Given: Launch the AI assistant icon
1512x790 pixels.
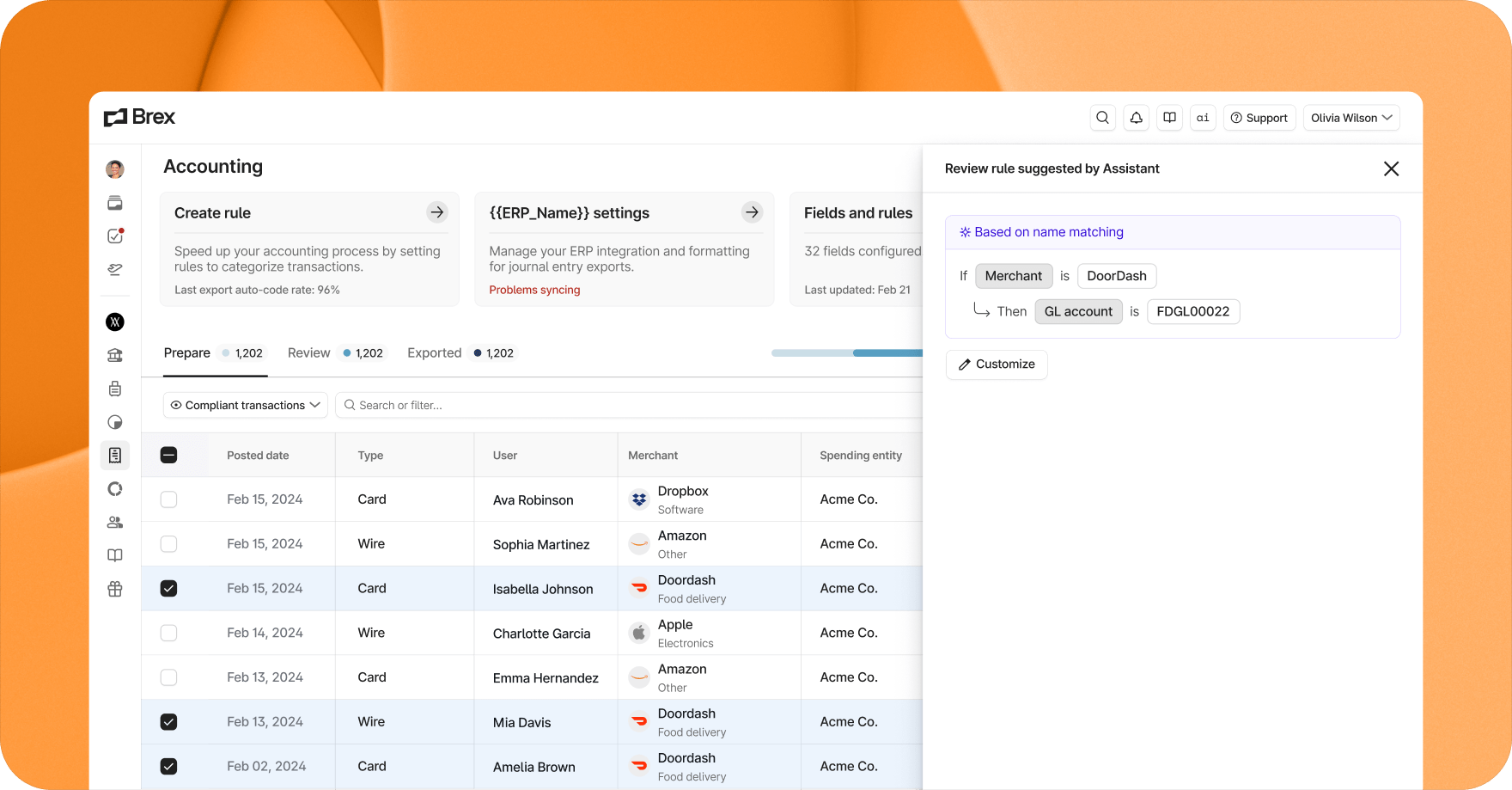Looking at the screenshot, I should coord(1203,118).
